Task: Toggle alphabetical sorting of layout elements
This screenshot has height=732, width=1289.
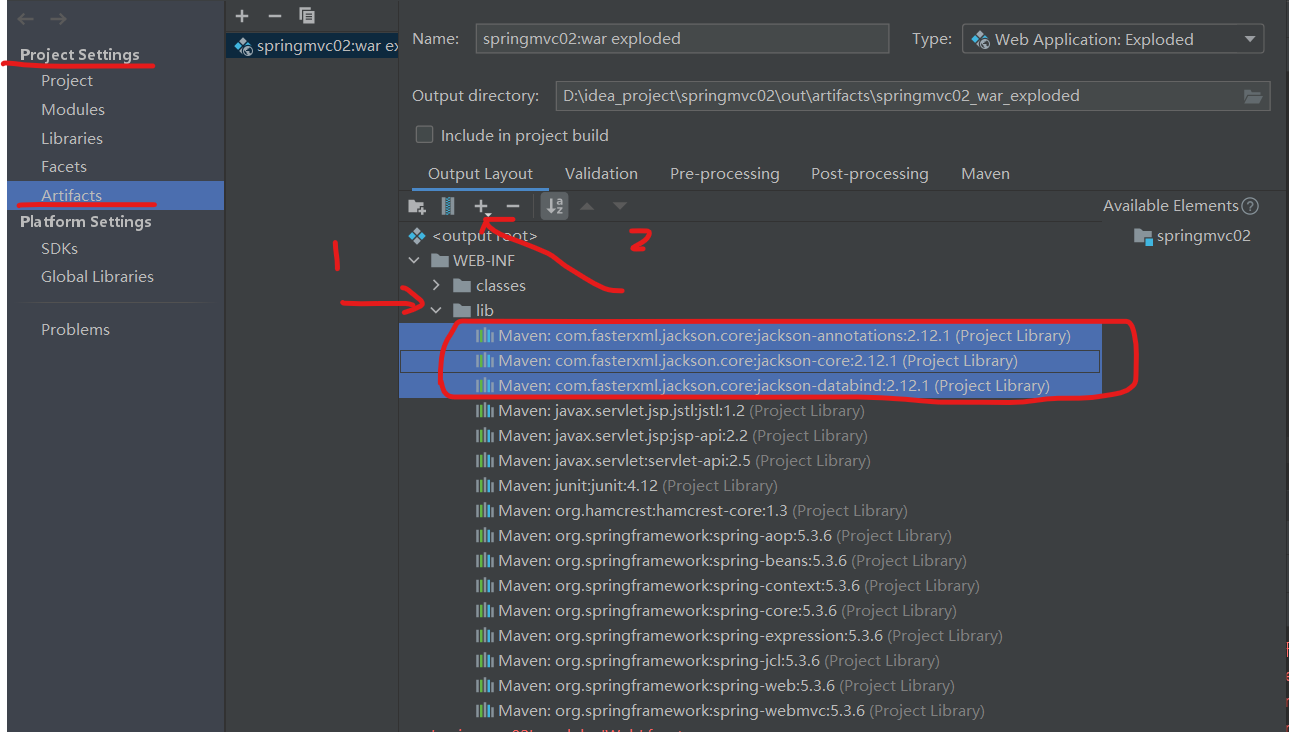Action: click(554, 206)
